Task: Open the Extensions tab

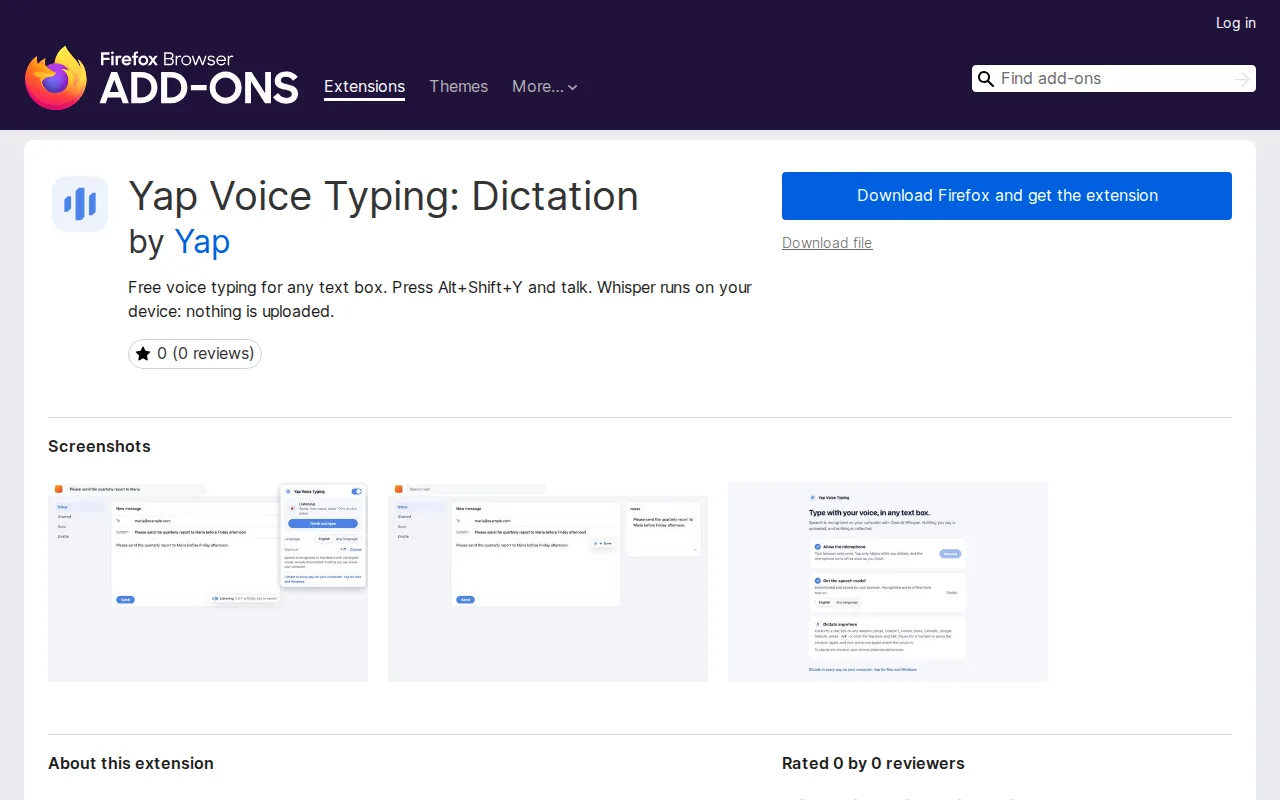Action: [364, 87]
